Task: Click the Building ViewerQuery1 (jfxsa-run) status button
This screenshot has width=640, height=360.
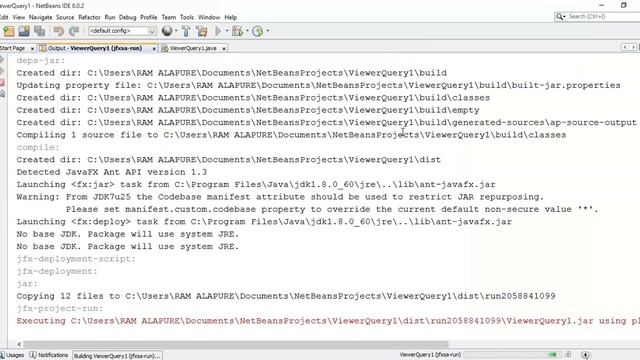Action: 117,356
